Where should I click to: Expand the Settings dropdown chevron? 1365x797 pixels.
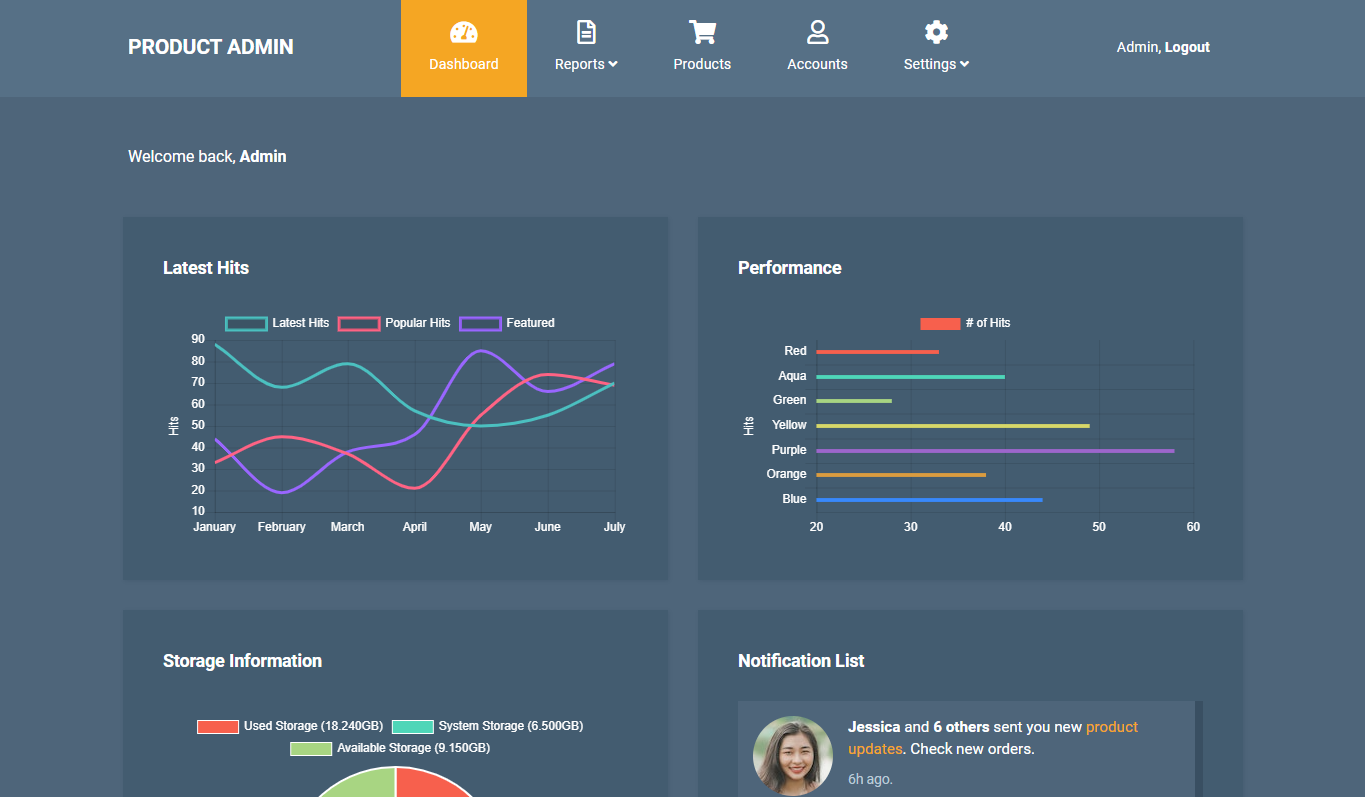click(964, 64)
